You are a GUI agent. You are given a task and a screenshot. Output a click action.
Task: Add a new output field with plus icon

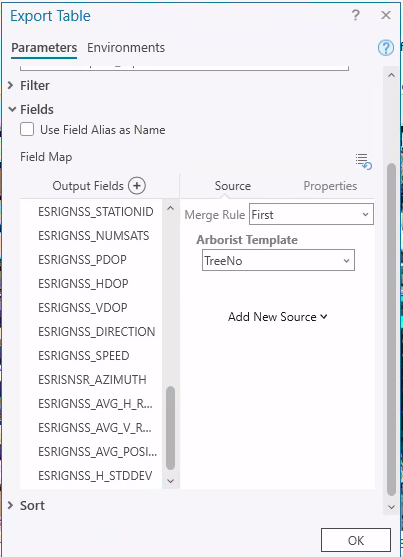(137, 186)
